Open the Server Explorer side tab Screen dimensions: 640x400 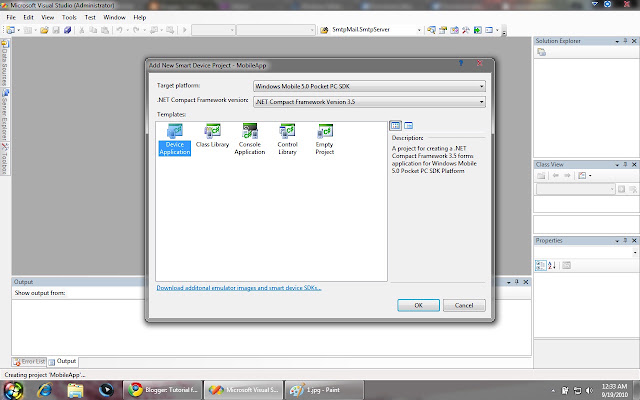5,114
